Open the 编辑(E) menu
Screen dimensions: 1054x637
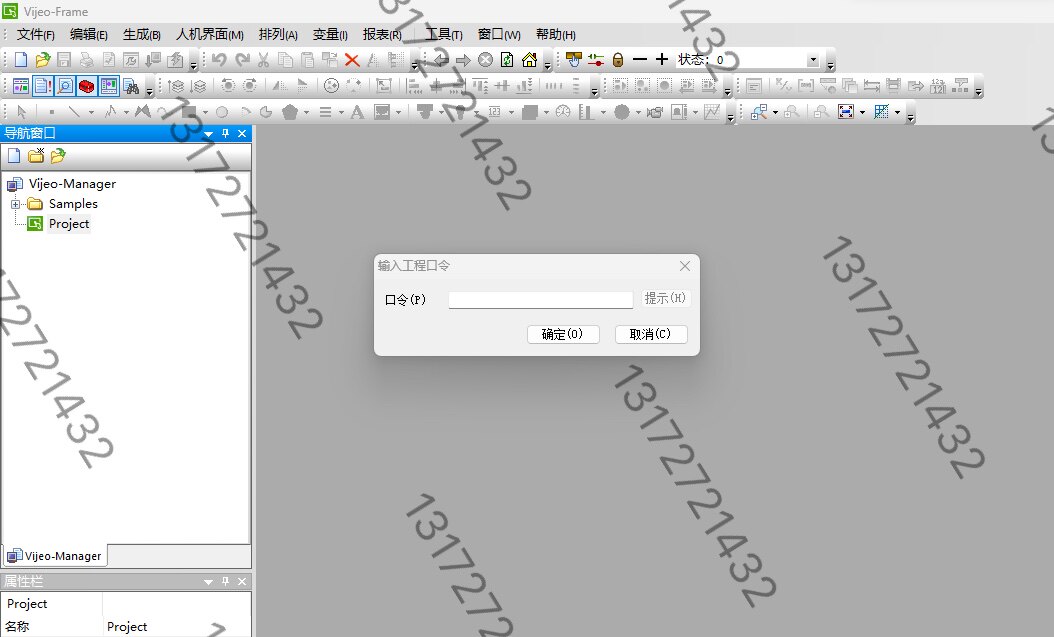point(89,34)
